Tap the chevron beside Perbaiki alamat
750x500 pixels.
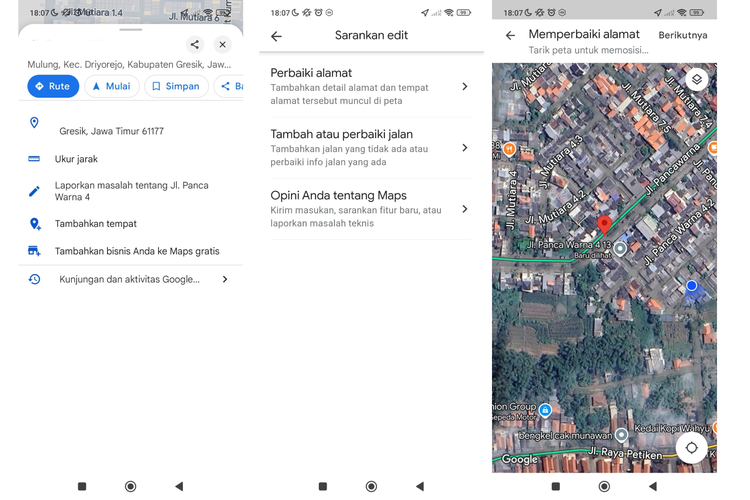pyautogui.click(x=464, y=87)
